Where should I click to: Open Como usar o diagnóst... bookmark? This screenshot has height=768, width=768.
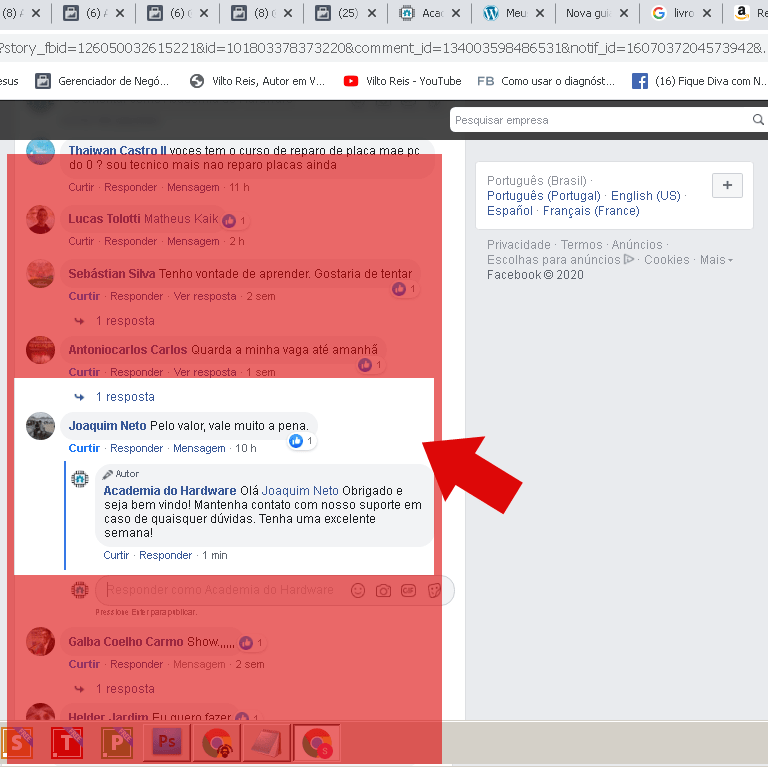point(546,81)
